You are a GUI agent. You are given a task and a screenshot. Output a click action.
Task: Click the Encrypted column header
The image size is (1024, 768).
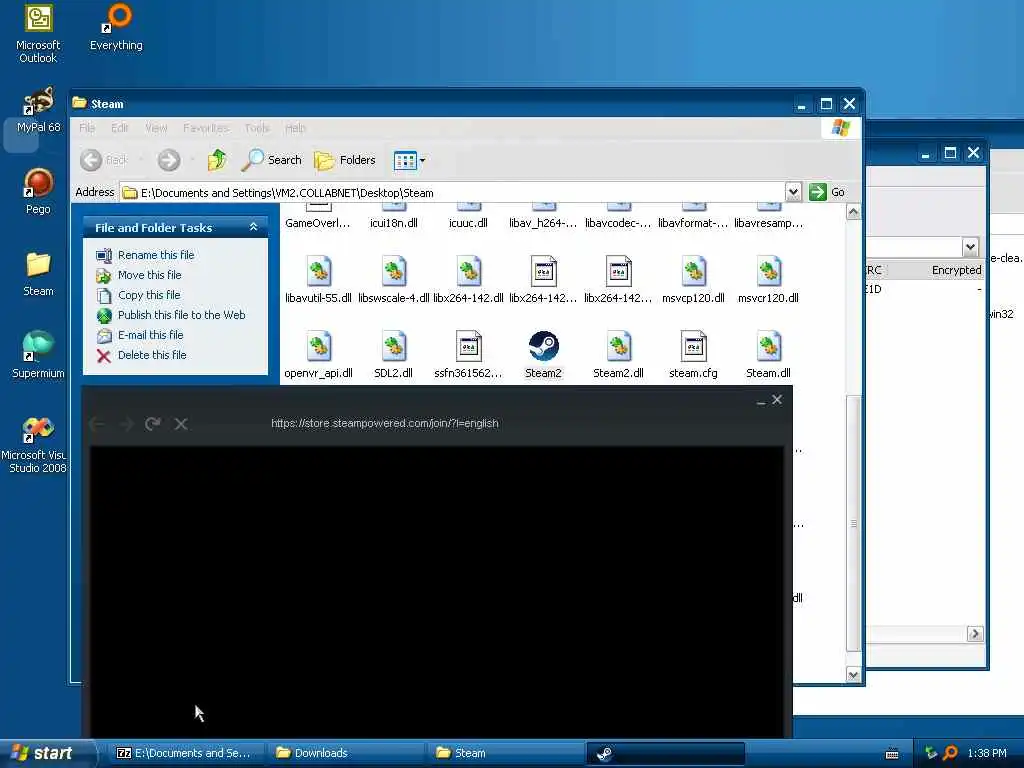956,270
